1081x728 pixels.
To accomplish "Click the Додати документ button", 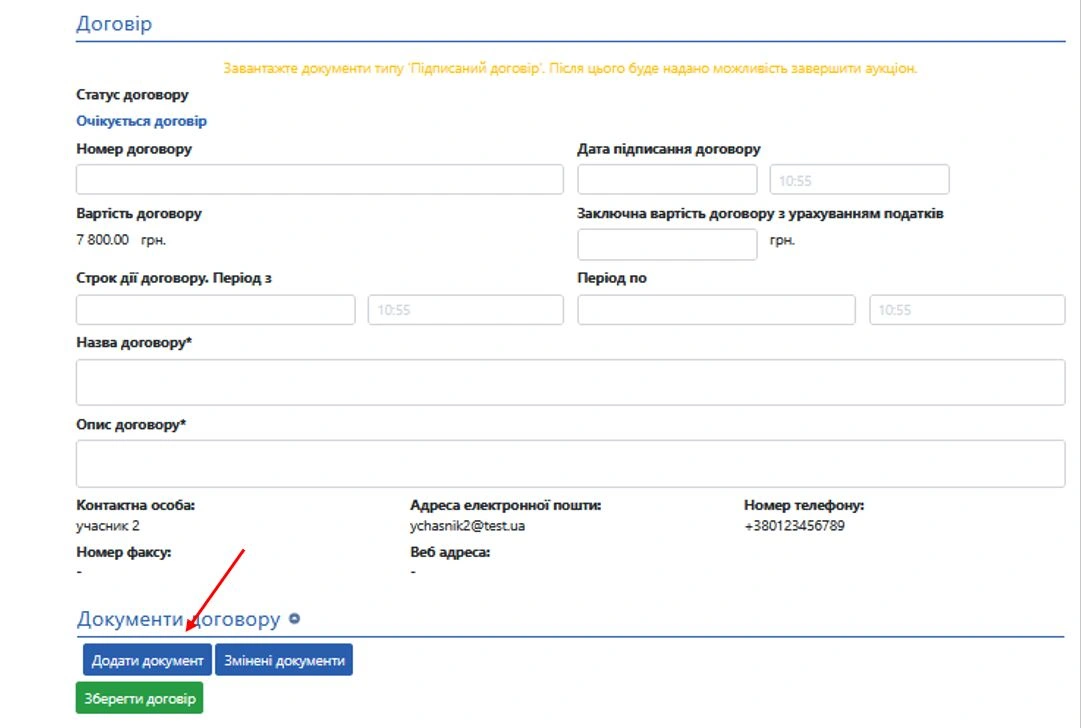I will coord(148,660).
